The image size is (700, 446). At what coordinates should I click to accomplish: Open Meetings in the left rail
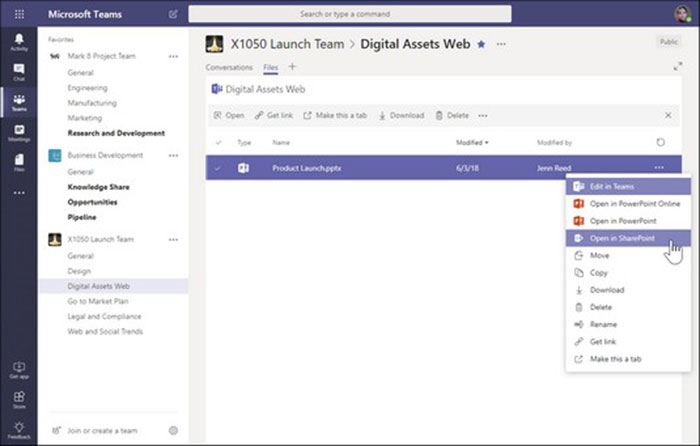[x=19, y=133]
